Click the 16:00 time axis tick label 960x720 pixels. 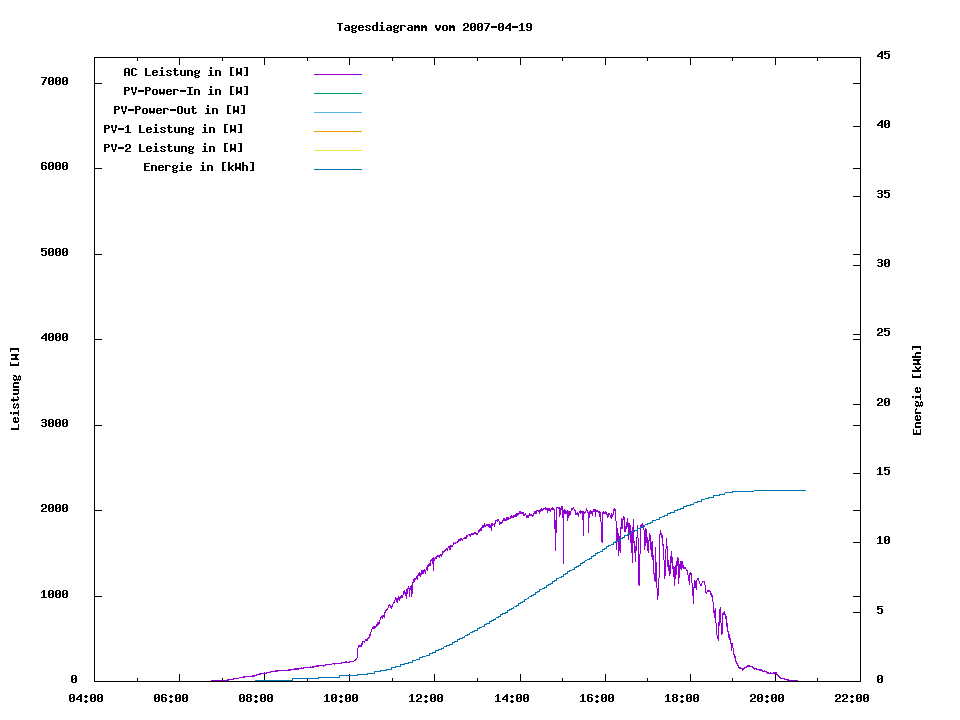[597, 698]
